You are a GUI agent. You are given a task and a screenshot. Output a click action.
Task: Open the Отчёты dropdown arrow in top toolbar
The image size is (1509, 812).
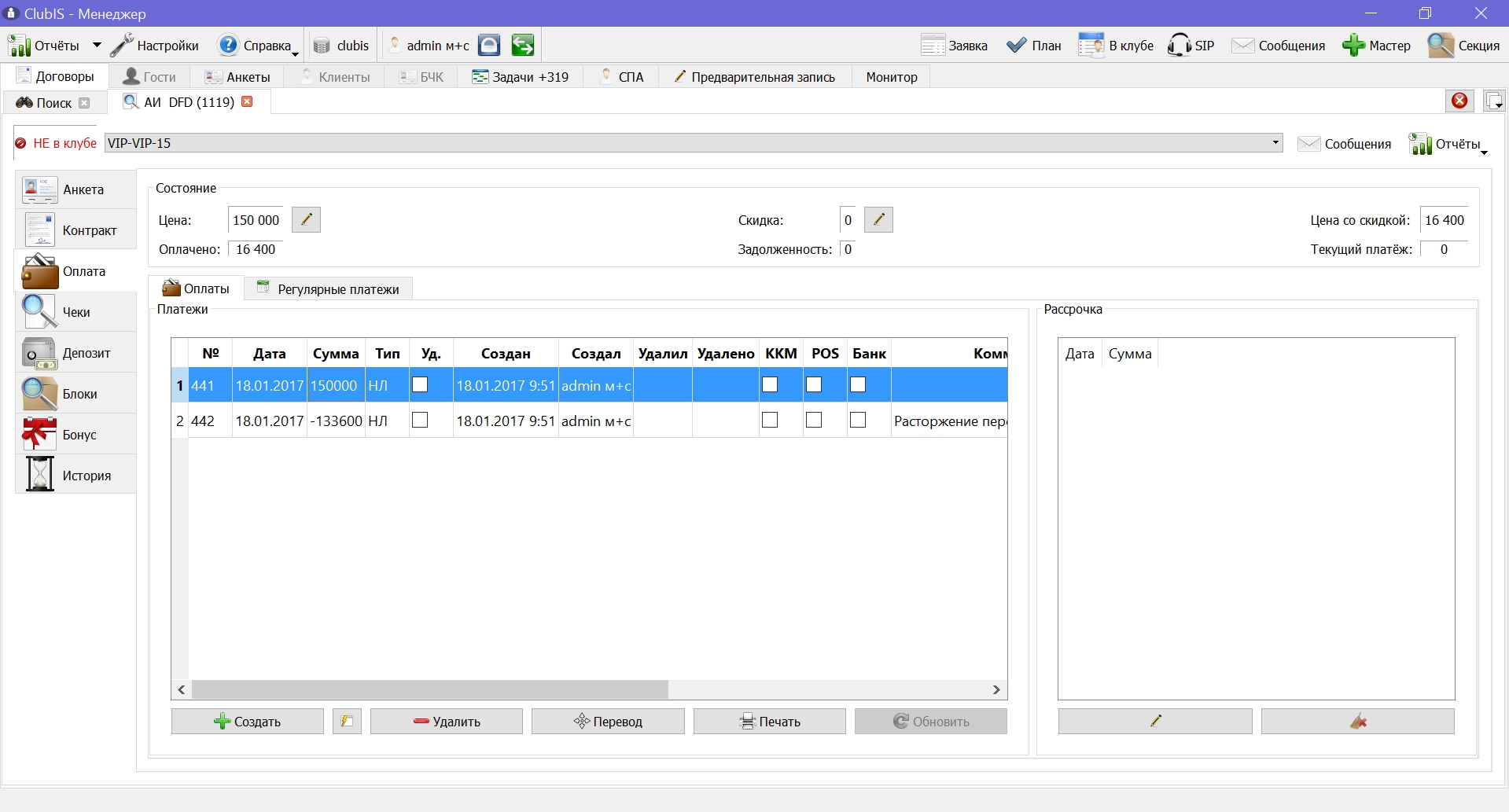tap(97, 46)
